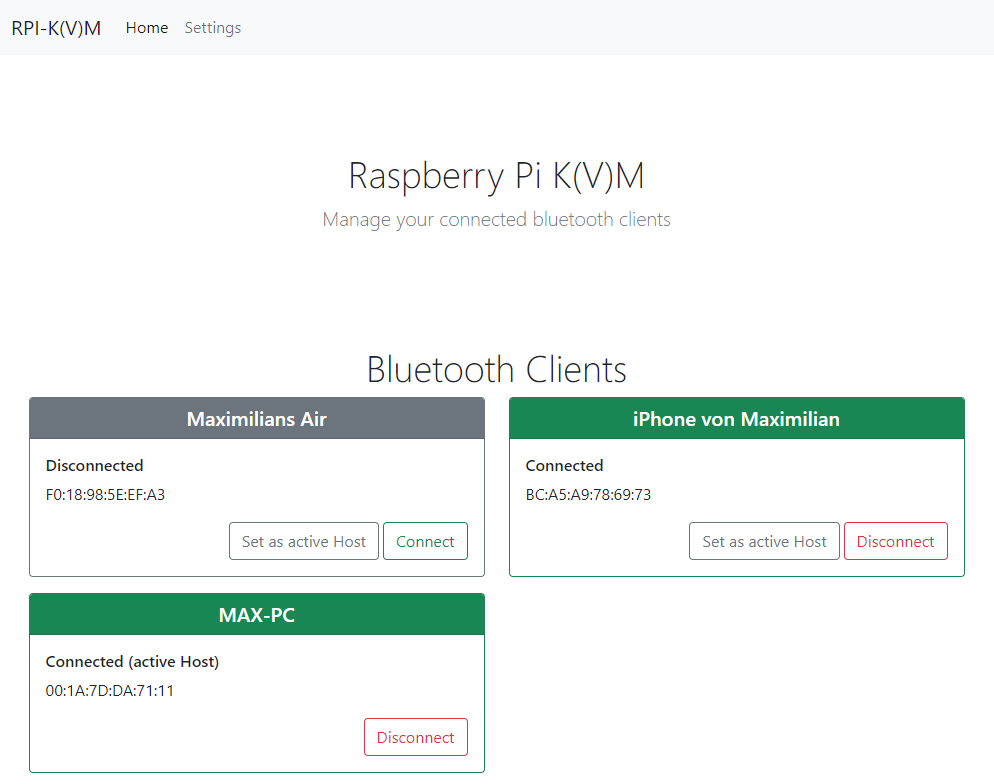Image resolution: width=994 pixels, height=784 pixels.
Task: Click the Bluetooth Clients heading
Action: pos(497,370)
